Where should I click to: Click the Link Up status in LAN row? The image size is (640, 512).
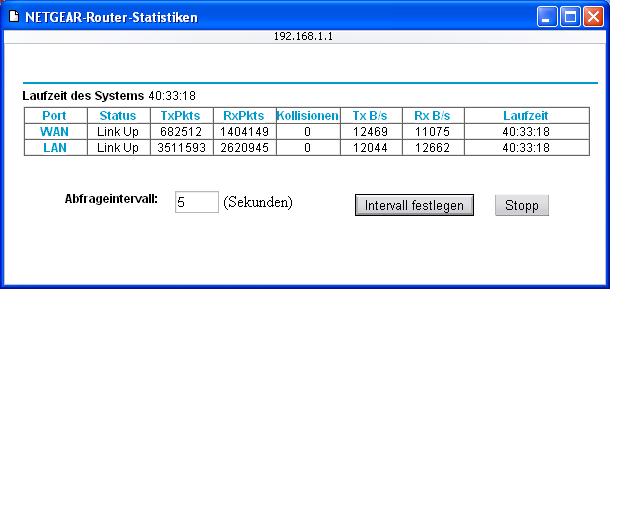click(x=118, y=148)
